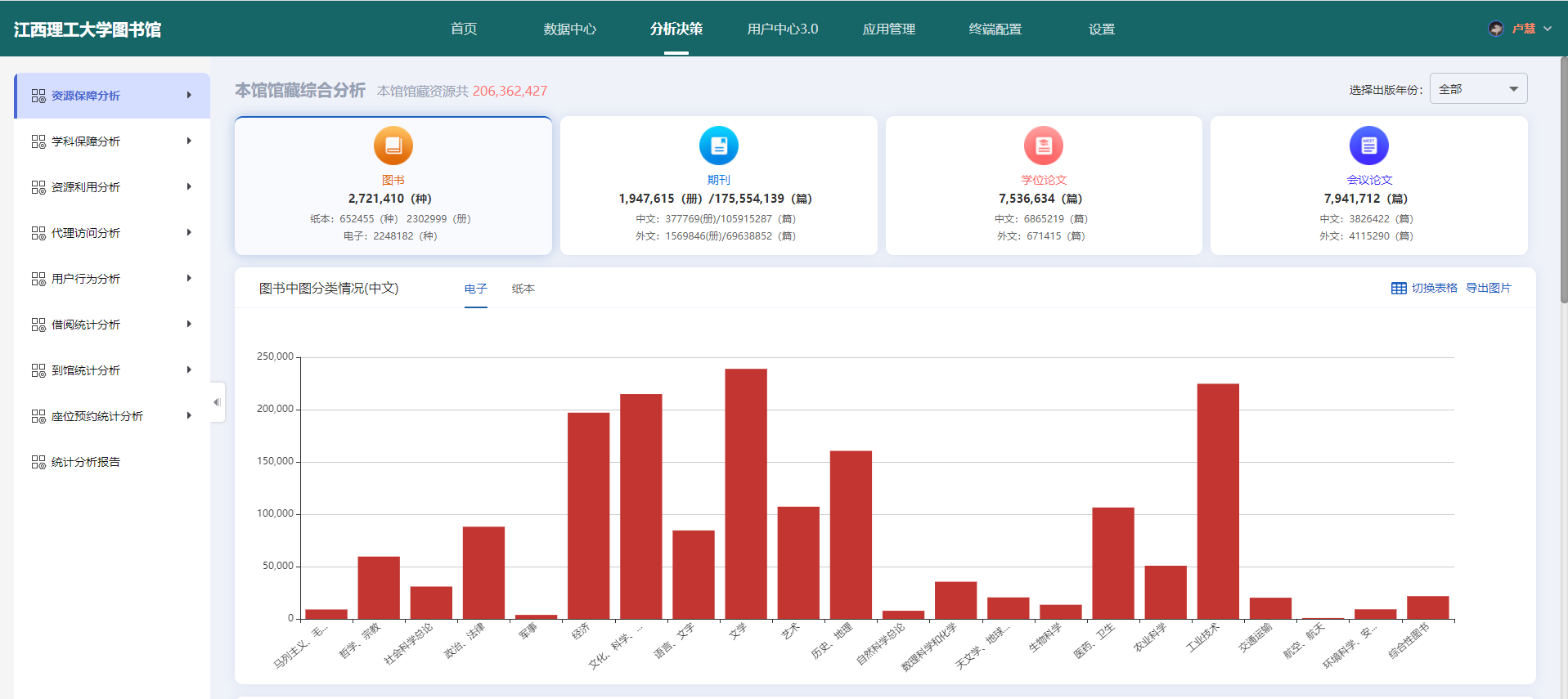
Task: Select the 电子 tab
Action: tap(475, 289)
